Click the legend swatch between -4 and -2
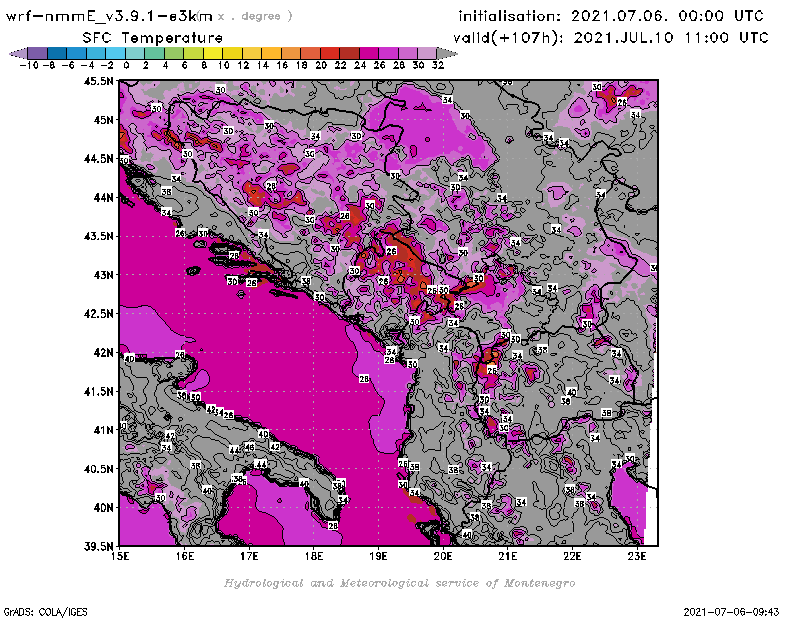This screenshot has width=800, height=618. (96, 53)
